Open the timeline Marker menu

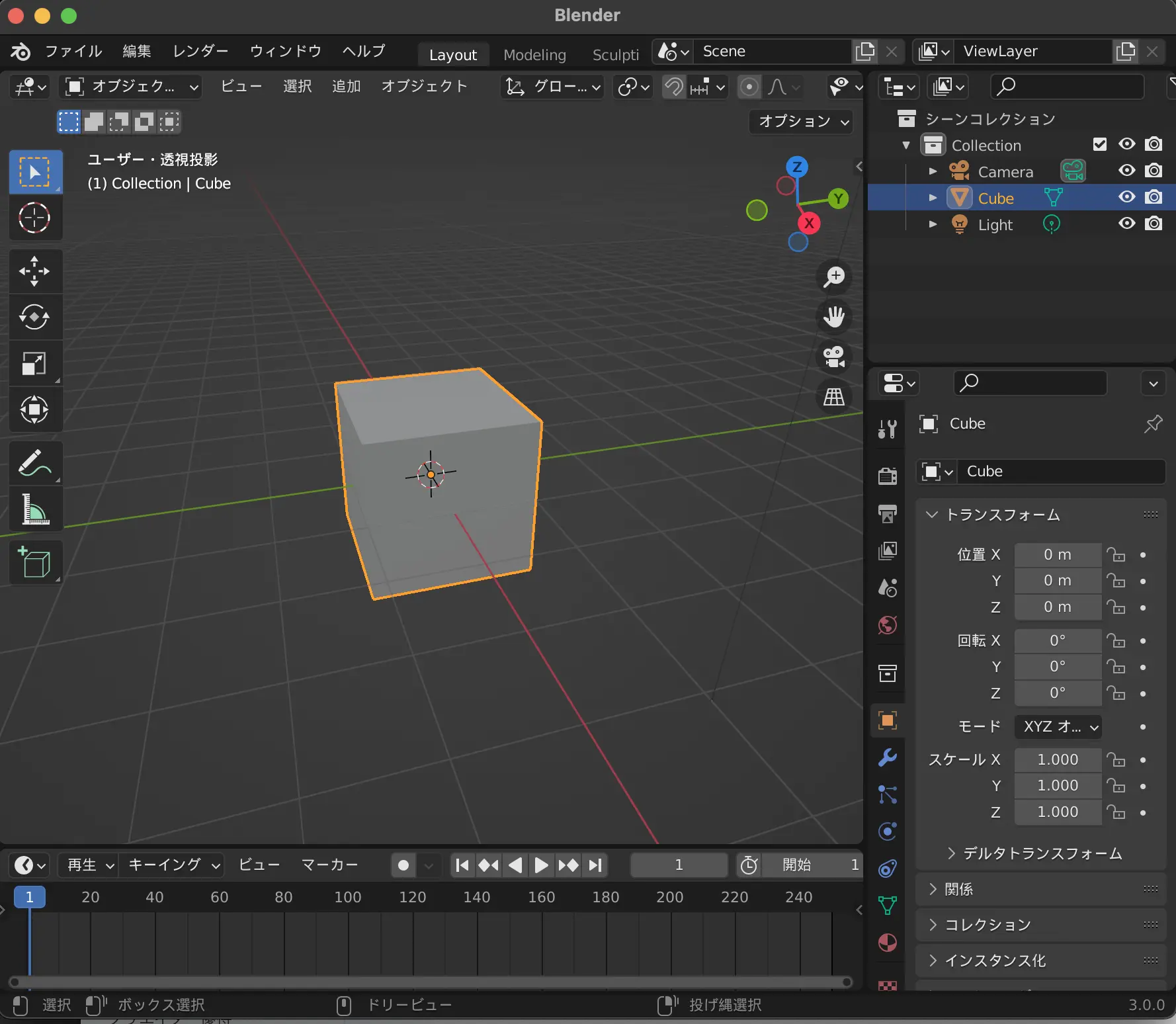click(329, 865)
